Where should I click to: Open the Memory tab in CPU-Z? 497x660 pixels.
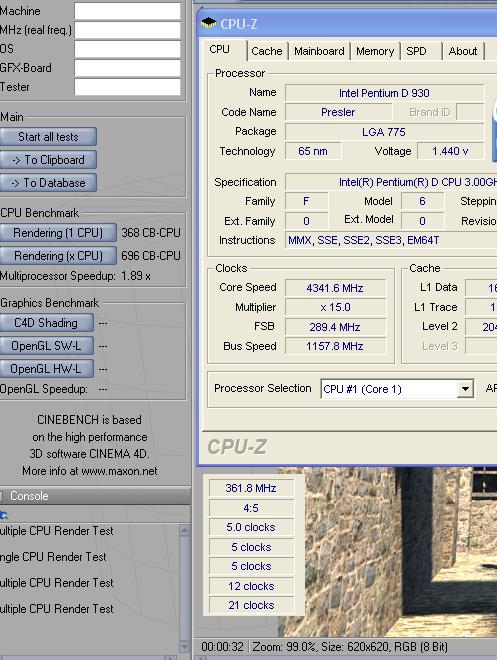pos(375,51)
